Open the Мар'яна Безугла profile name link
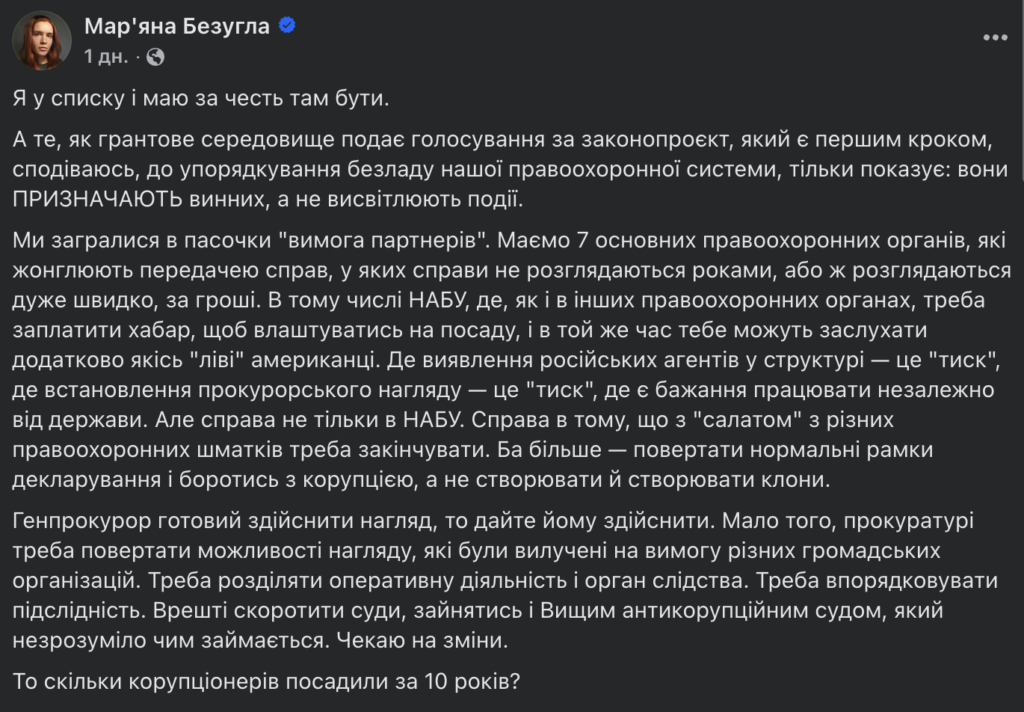The width and height of the screenshot is (1024, 712). coord(177,26)
